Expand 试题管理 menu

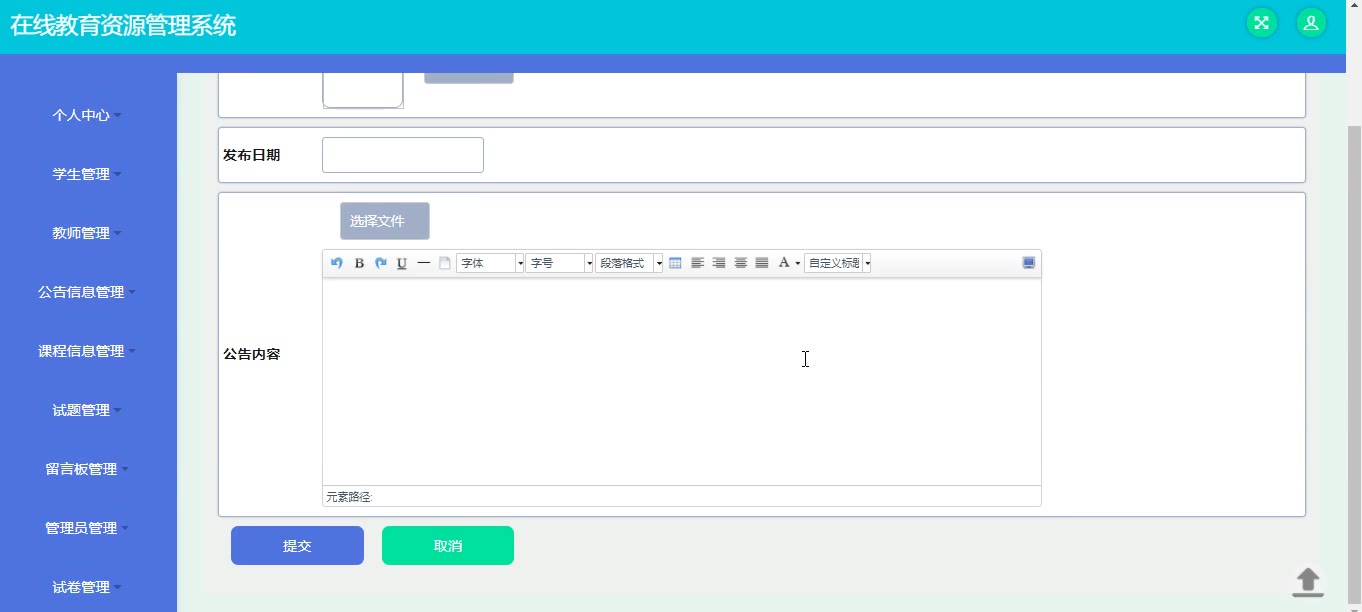88,410
